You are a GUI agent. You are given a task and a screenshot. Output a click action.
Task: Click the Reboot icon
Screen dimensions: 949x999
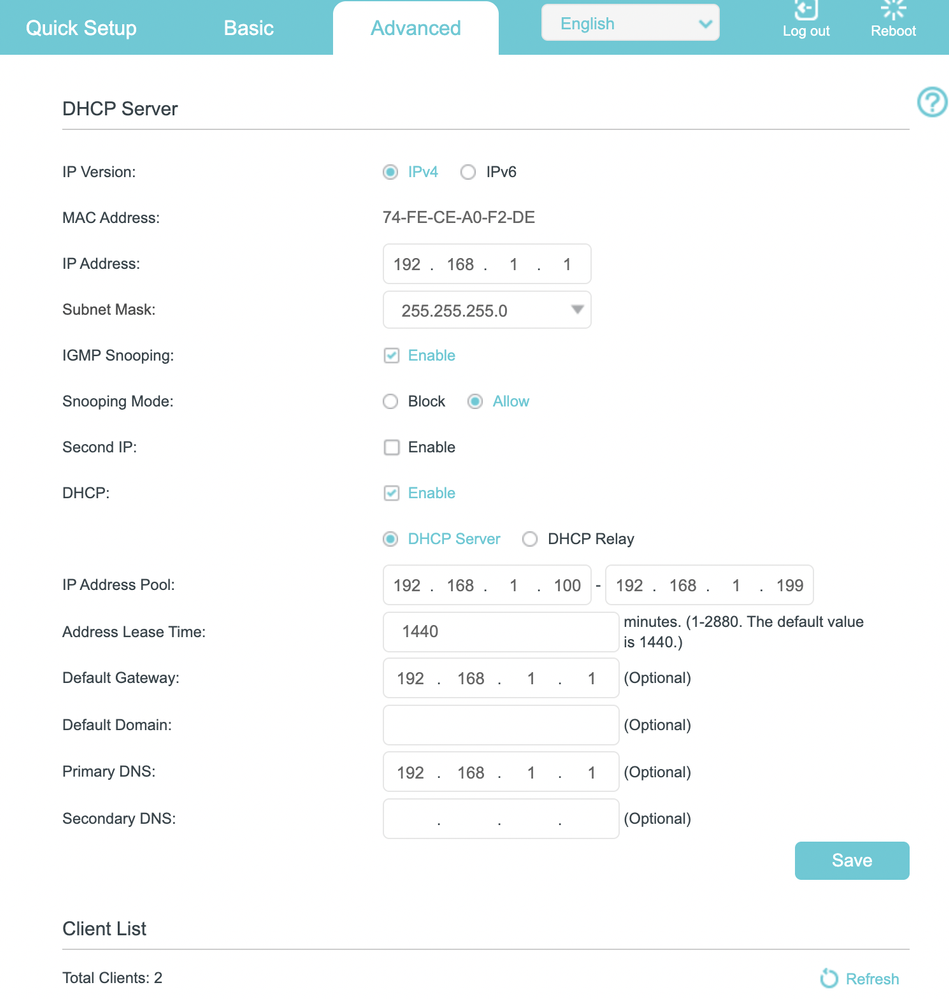point(893,11)
